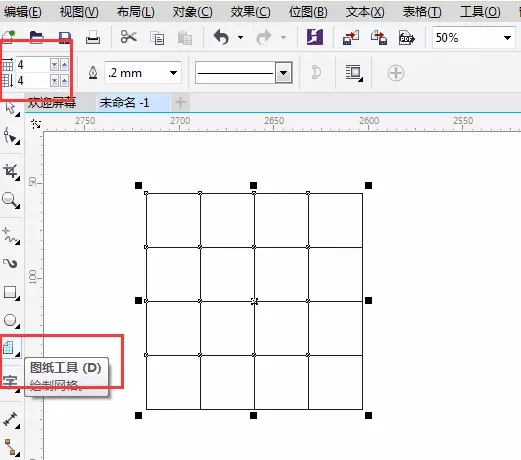This screenshot has width=521, height=460.
Task: Add a new document tab
Action: [180, 102]
